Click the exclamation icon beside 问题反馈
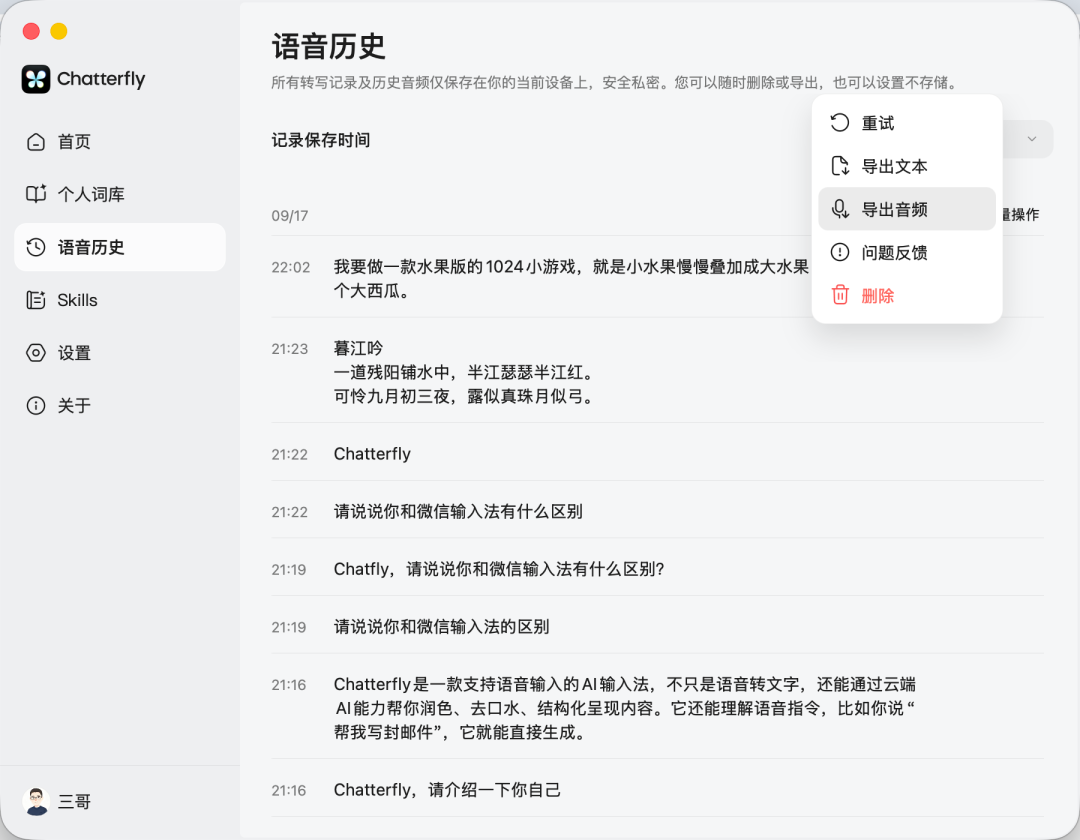The width and height of the screenshot is (1080, 840). pos(840,252)
